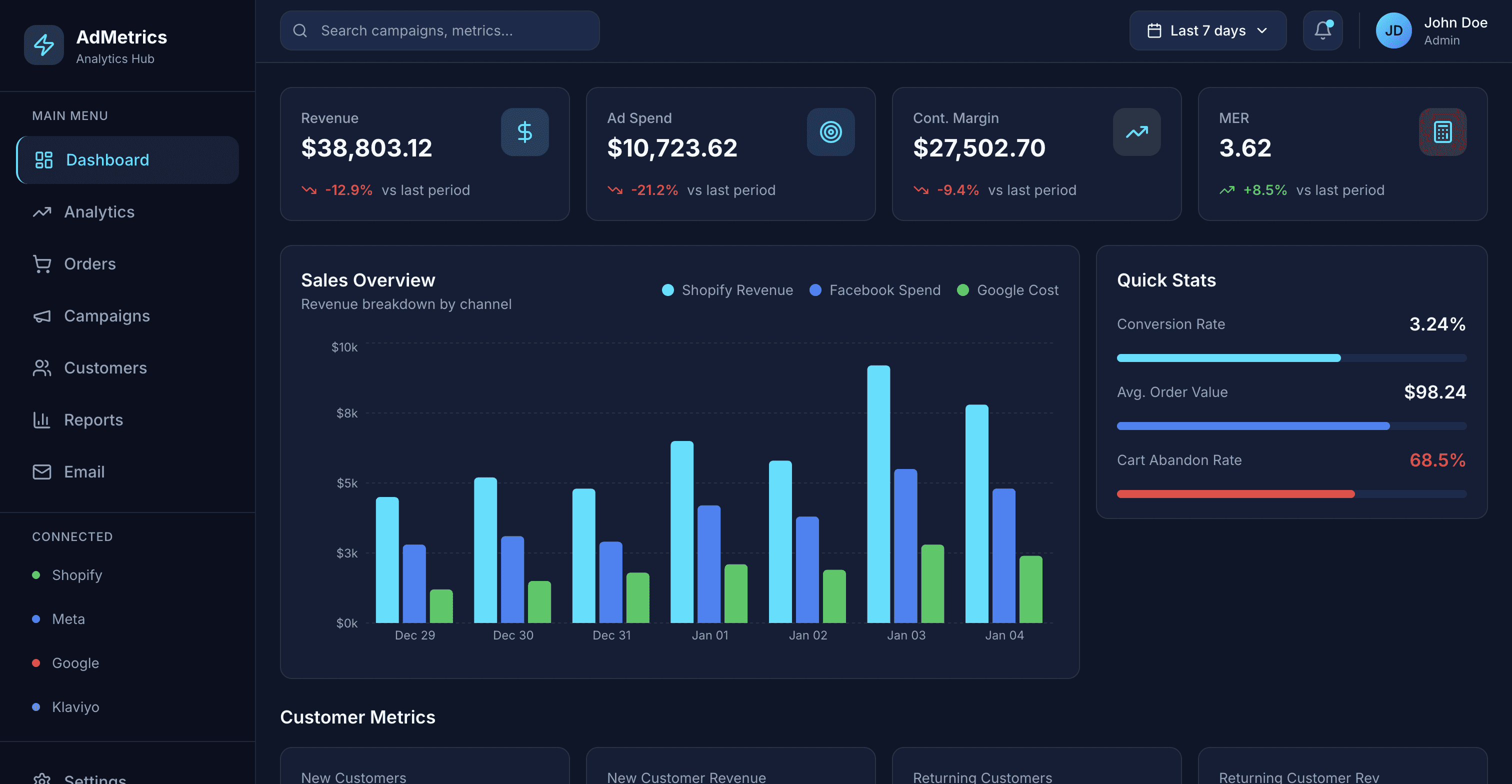Click the magnifier icon in search bar
The height and width of the screenshot is (784, 1512).
tap(300, 30)
